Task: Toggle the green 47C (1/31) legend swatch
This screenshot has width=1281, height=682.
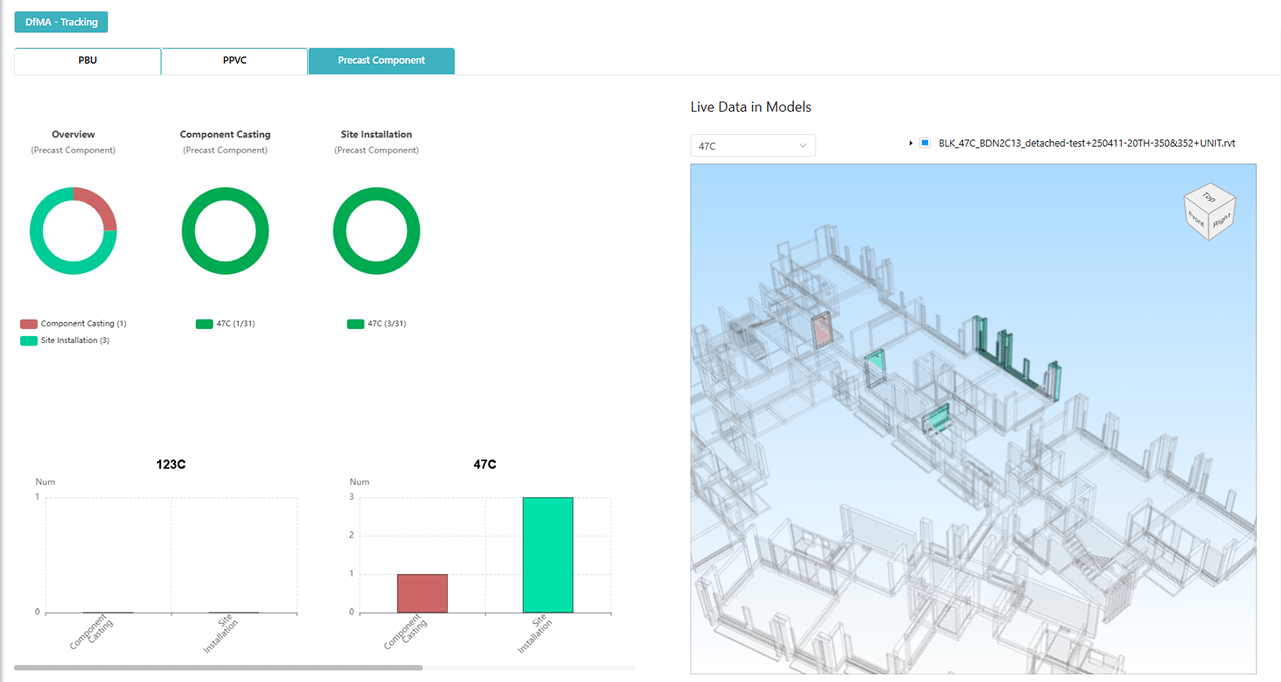Action: (x=204, y=324)
